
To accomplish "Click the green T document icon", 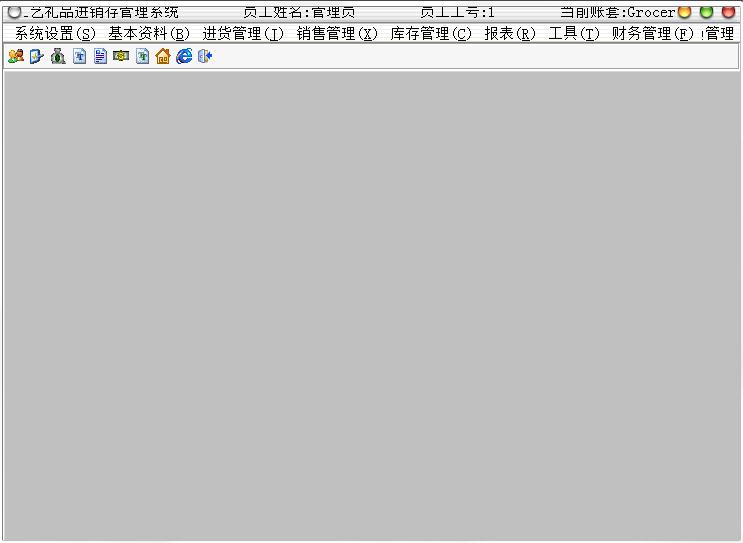I will click(142, 56).
